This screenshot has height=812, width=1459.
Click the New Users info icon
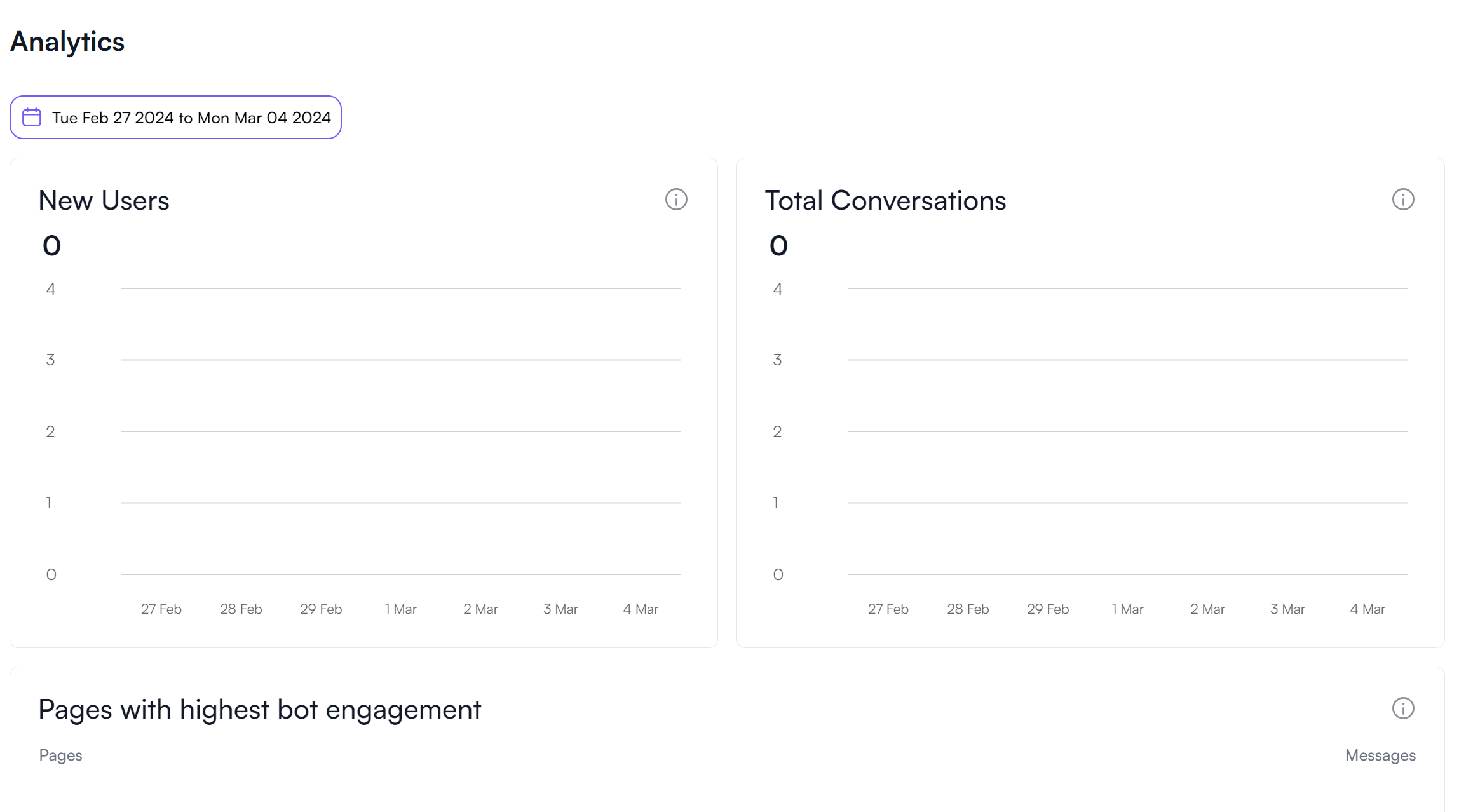pyautogui.click(x=676, y=200)
